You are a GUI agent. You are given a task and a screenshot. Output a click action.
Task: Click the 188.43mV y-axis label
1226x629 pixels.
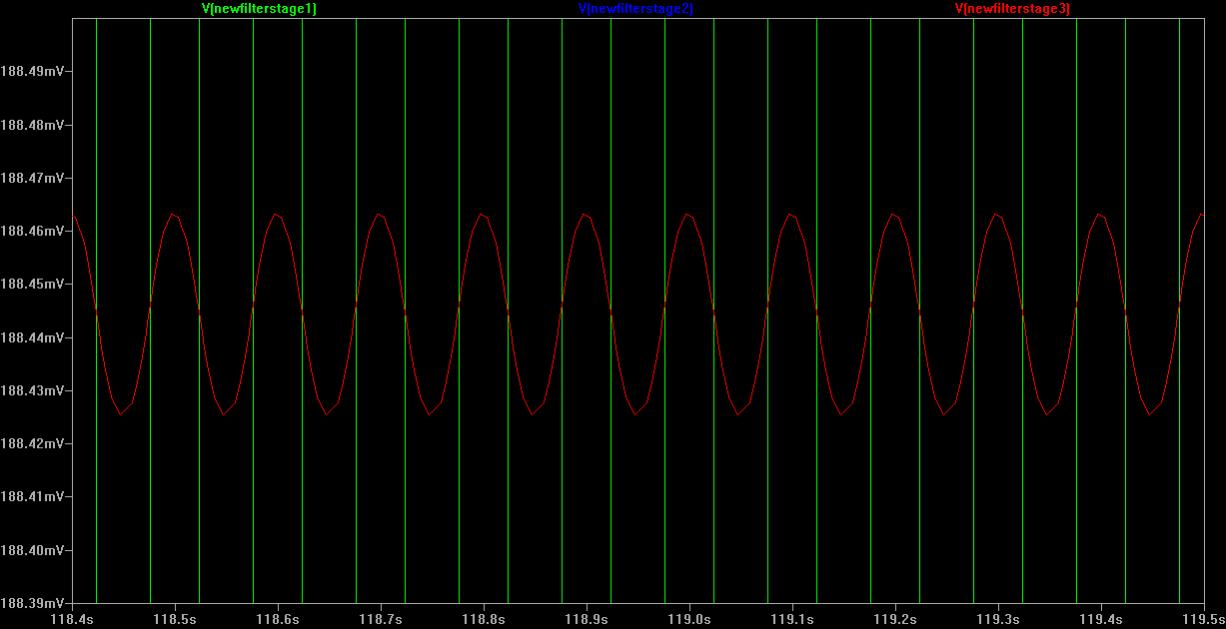32,391
